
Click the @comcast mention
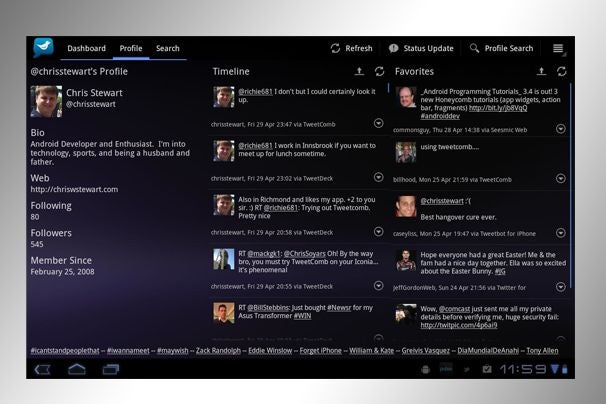(454, 309)
